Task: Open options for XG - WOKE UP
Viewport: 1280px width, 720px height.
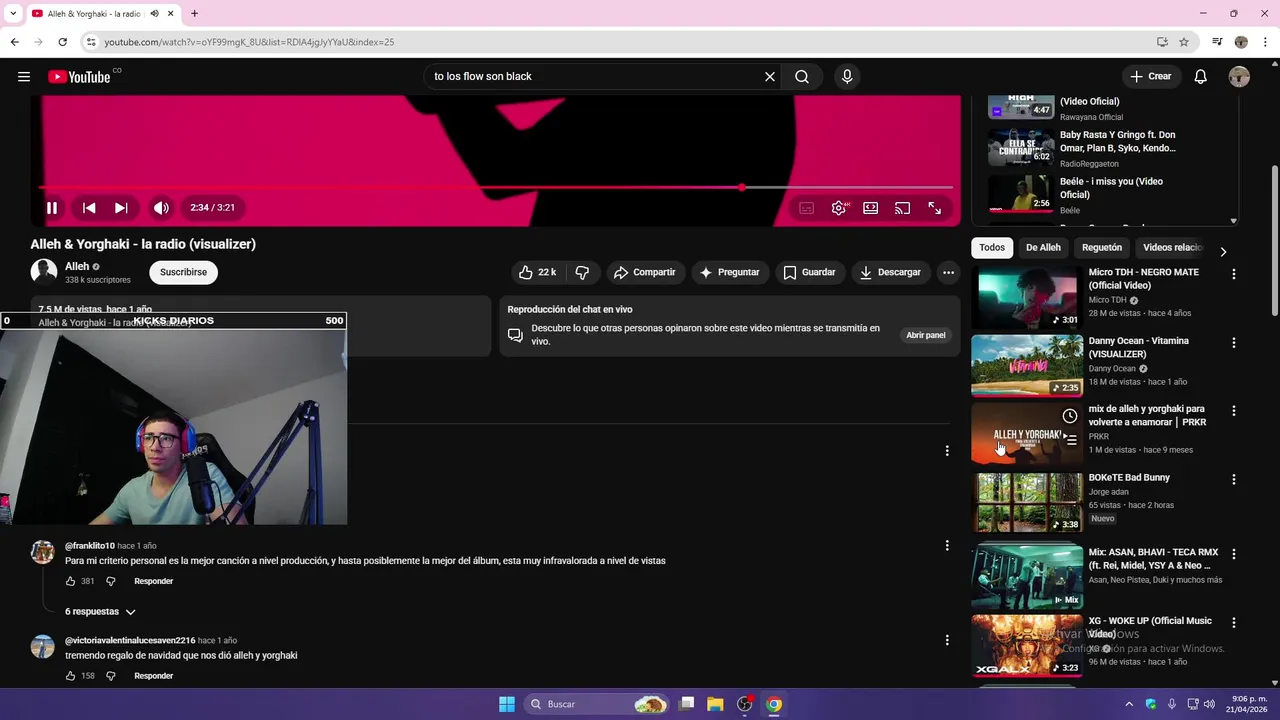Action: click(x=1233, y=623)
